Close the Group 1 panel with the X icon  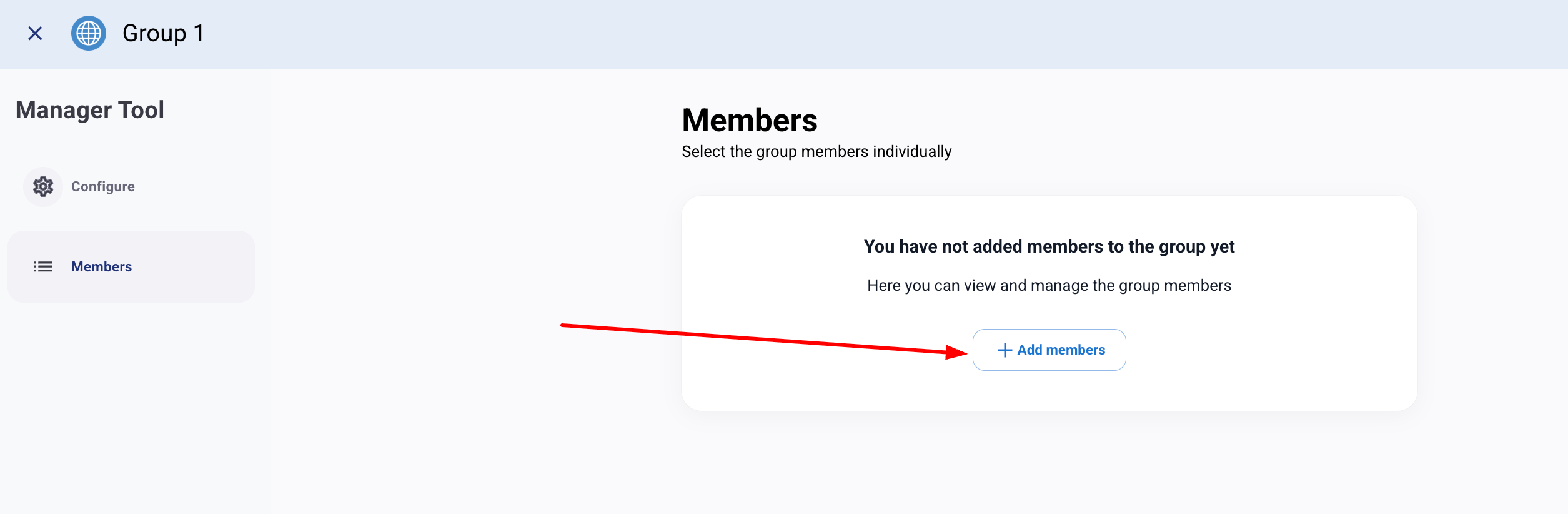pos(35,33)
